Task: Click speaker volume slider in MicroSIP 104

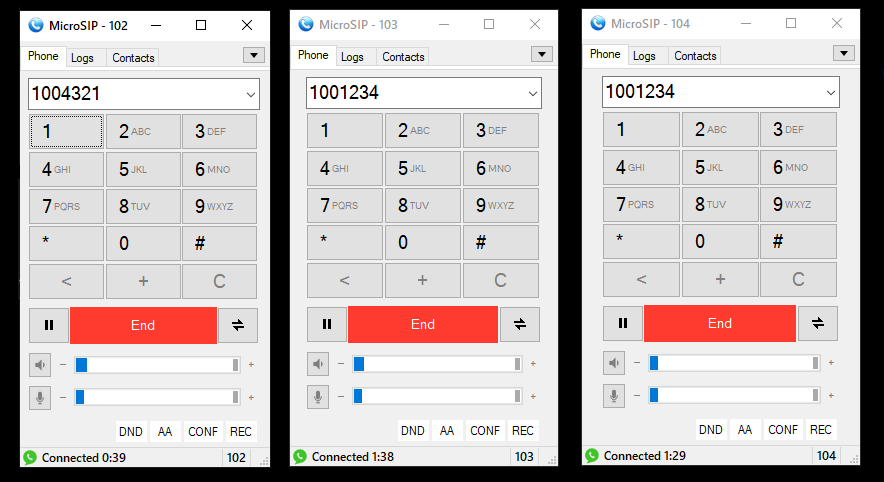Action: (x=734, y=362)
